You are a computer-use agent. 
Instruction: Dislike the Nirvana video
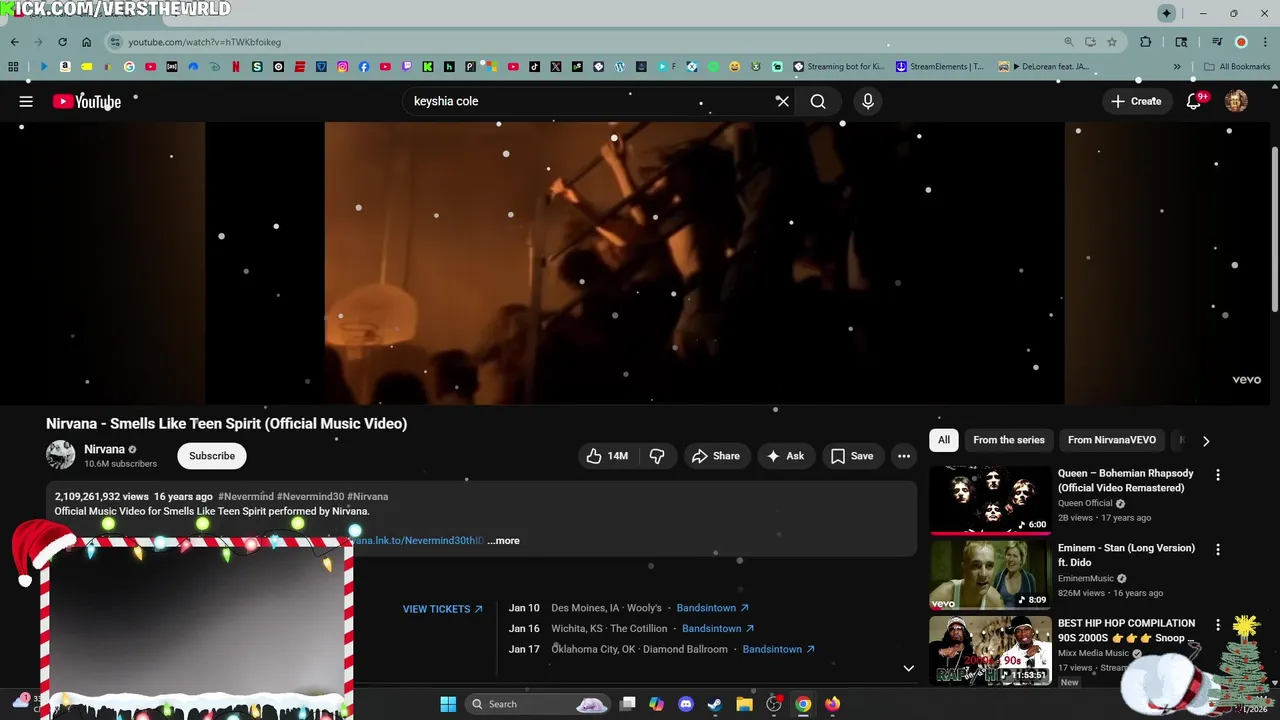pyautogui.click(x=657, y=456)
